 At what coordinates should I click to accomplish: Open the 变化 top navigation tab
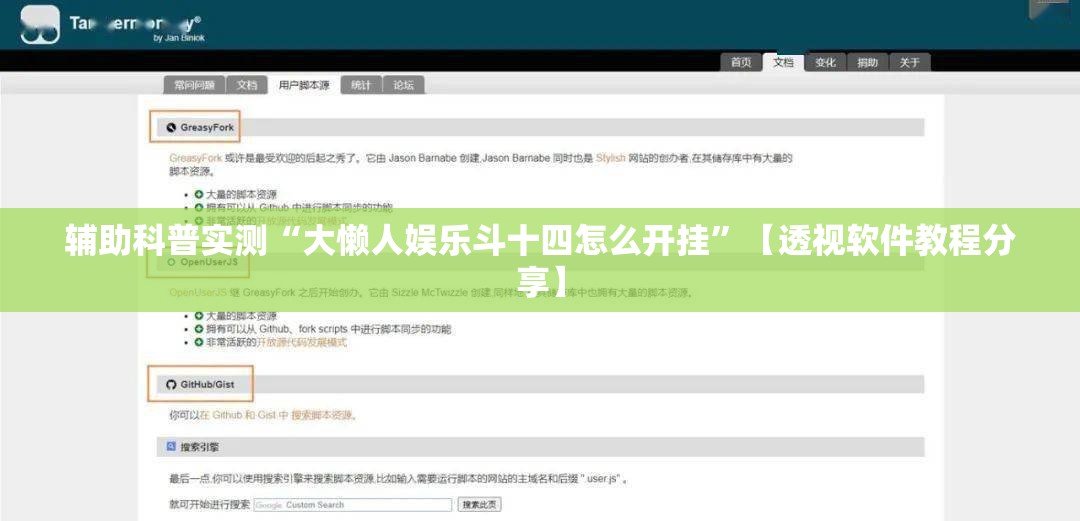point(825,63)
